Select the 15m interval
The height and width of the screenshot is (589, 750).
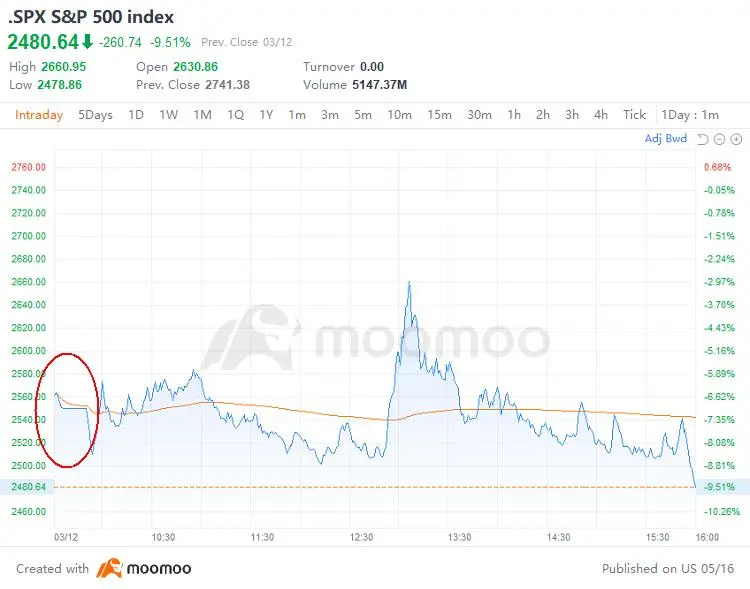pyautogui.click(x=439, y=115)
